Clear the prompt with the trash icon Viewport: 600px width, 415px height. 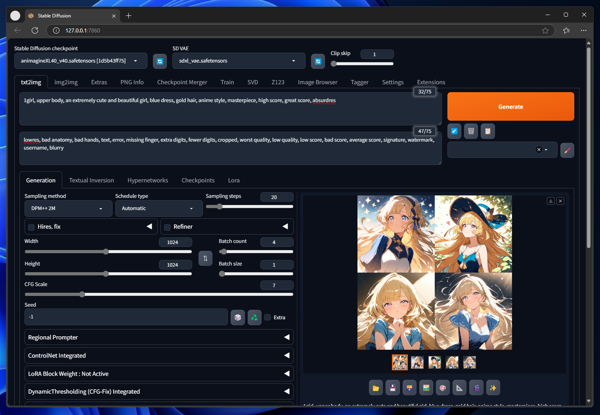coord(471,131)
